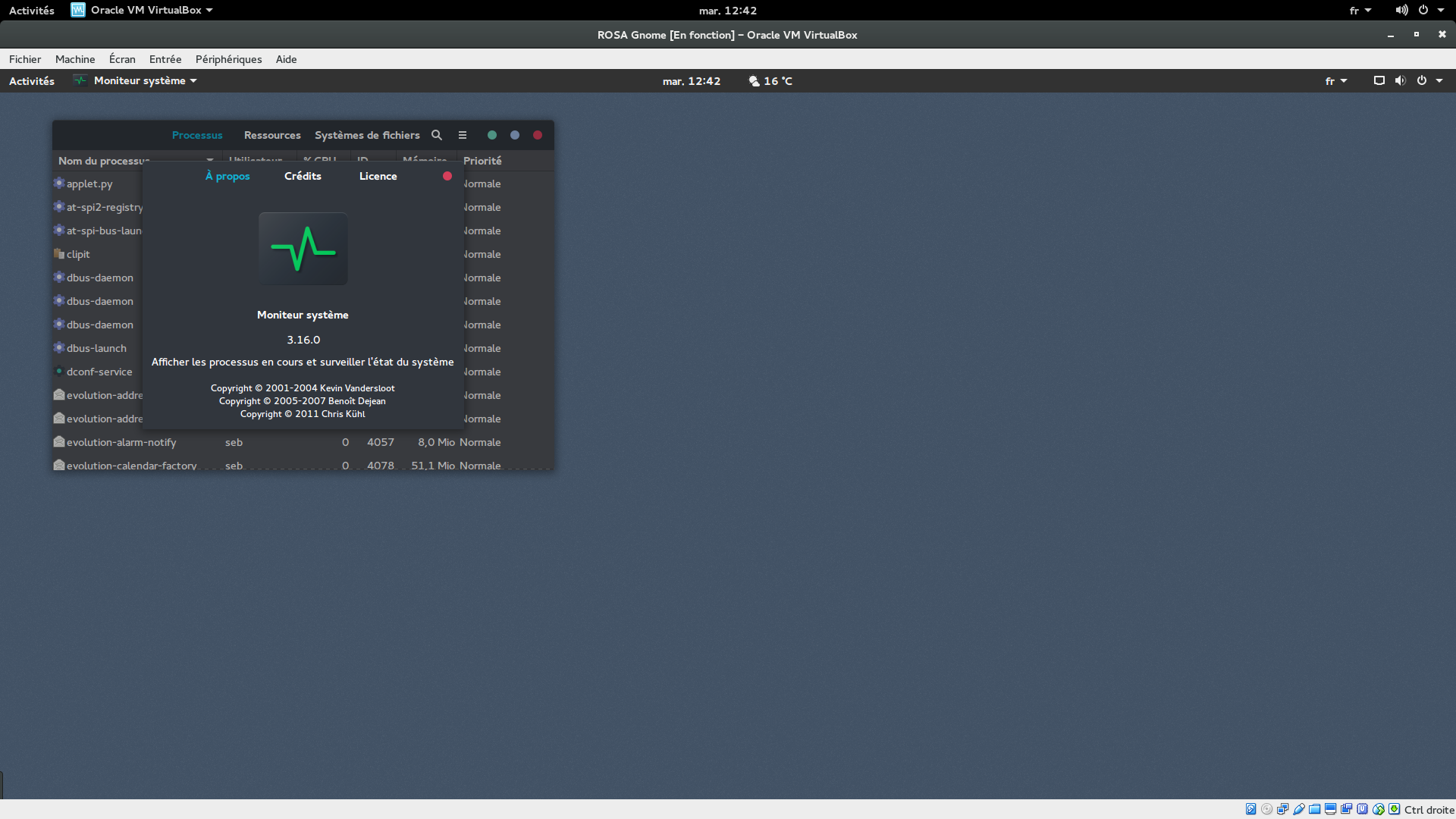Image resolution: width=1456 pixels, height=819 pixels.
Task: Click the VirtualBox hard disk status icon
Action: pyautogui.click(x=1250, y=809)
